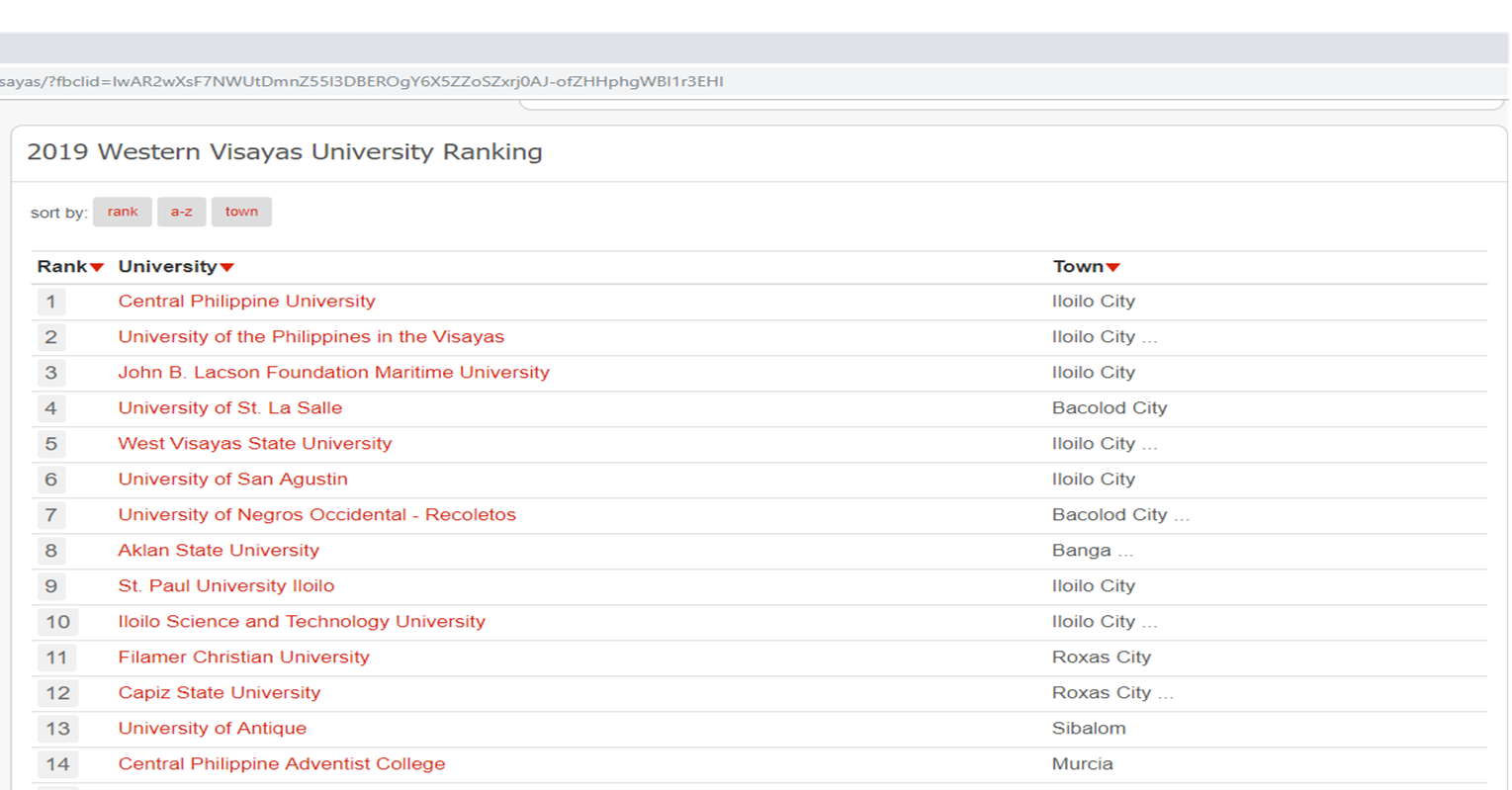Click Iloilo City town in San Agustin row
Screen dimensions: 1512x790
(x=1094, y=480)
